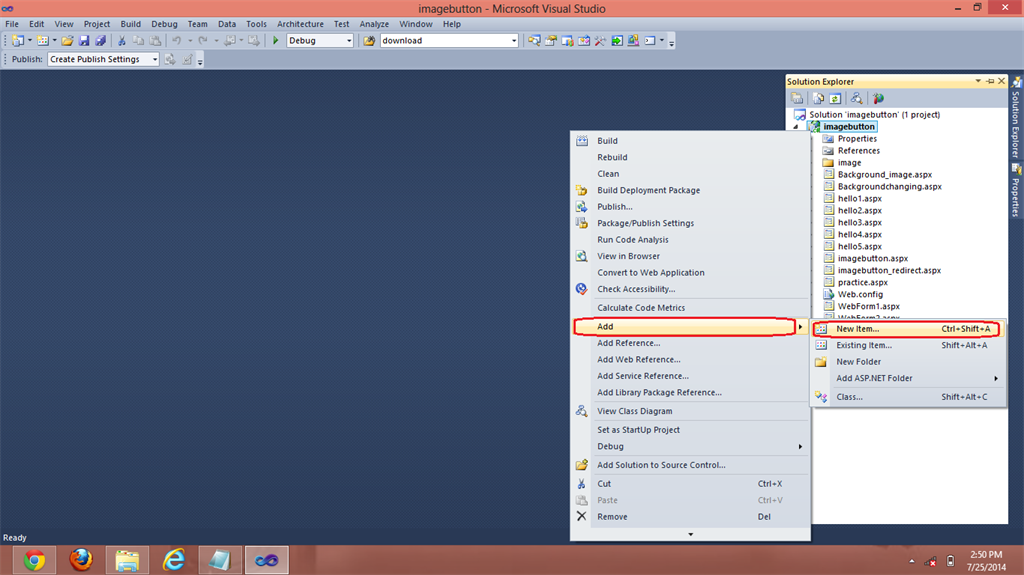Expand the Add submenu arrow
Screen dimensions: 1024x575
pos(800,327)
